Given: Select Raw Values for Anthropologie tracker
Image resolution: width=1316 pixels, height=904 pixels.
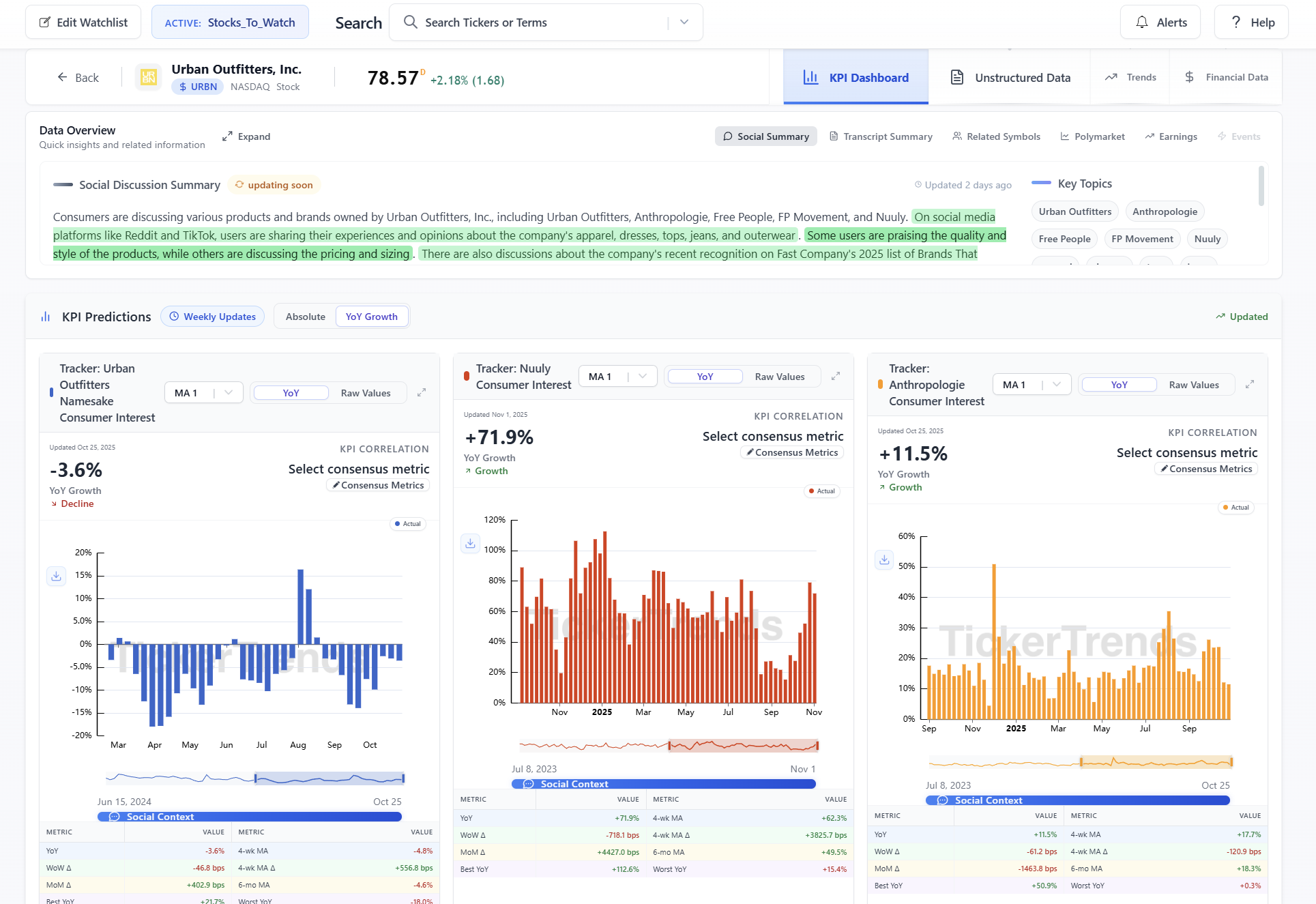Looking at the screenshot, I should [x=1193, y=385].
